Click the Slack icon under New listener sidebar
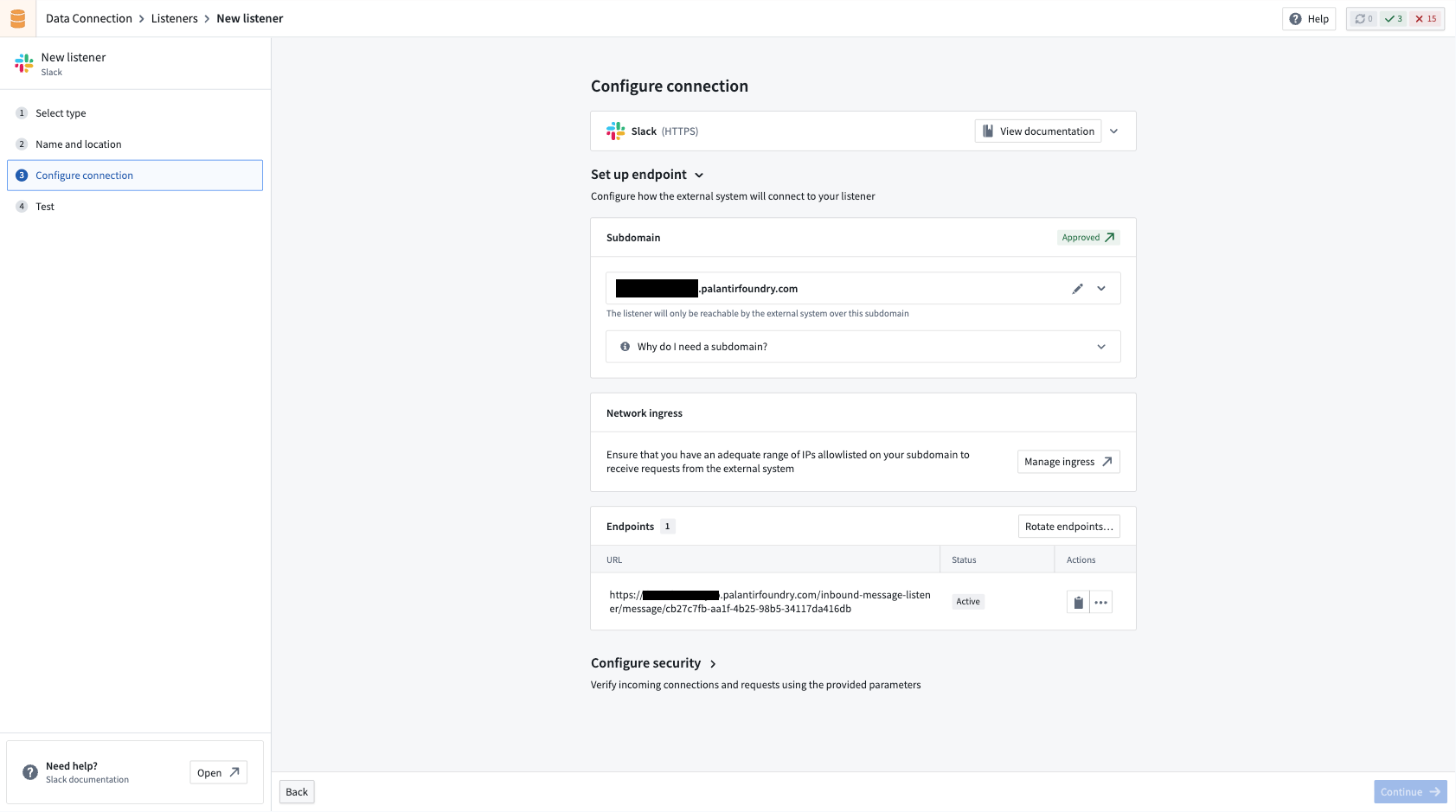Viewport: 1456px width, 812px height. 22,62
